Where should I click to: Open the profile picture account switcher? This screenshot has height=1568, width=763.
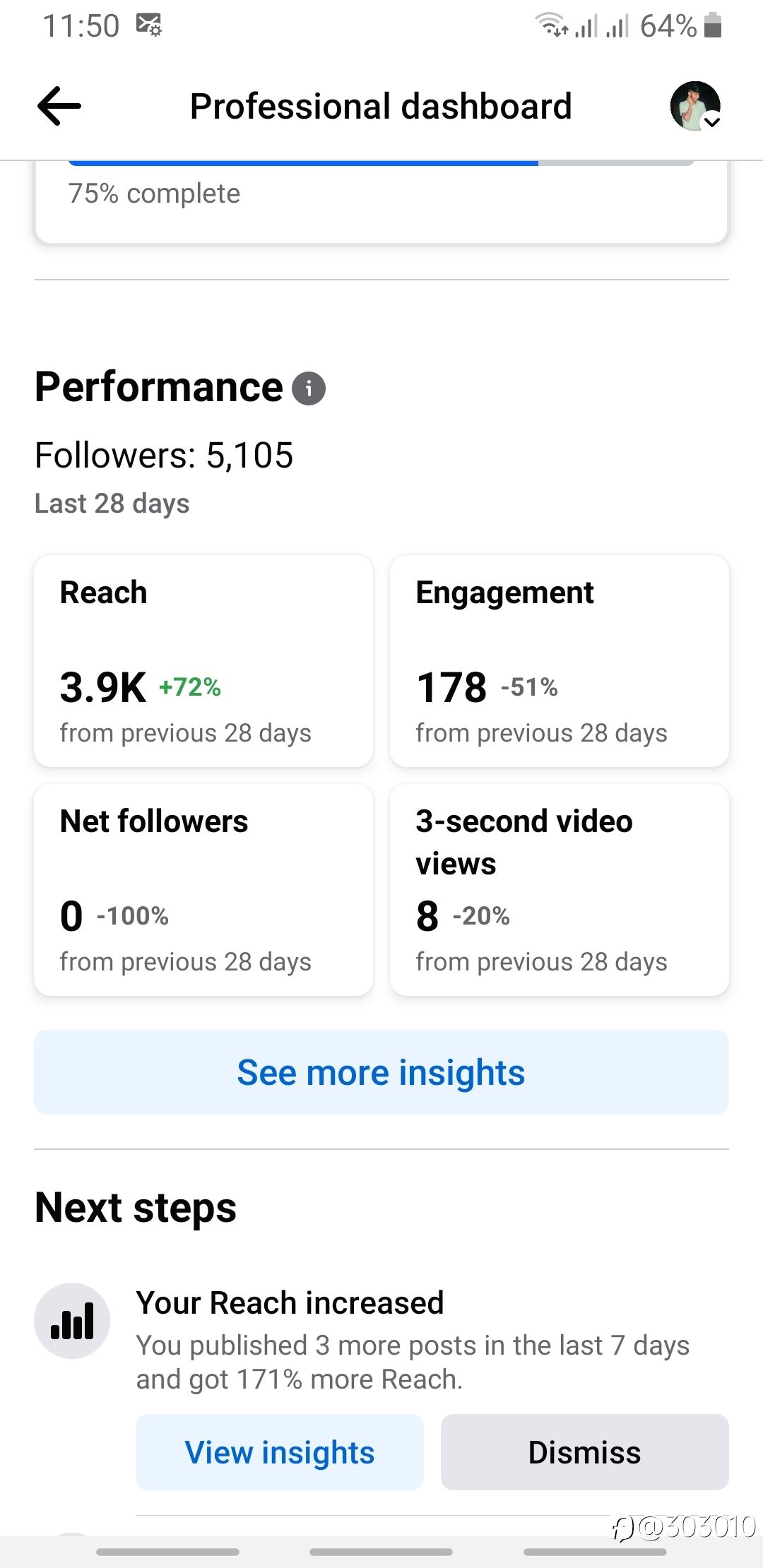click(x=695, y=106)
